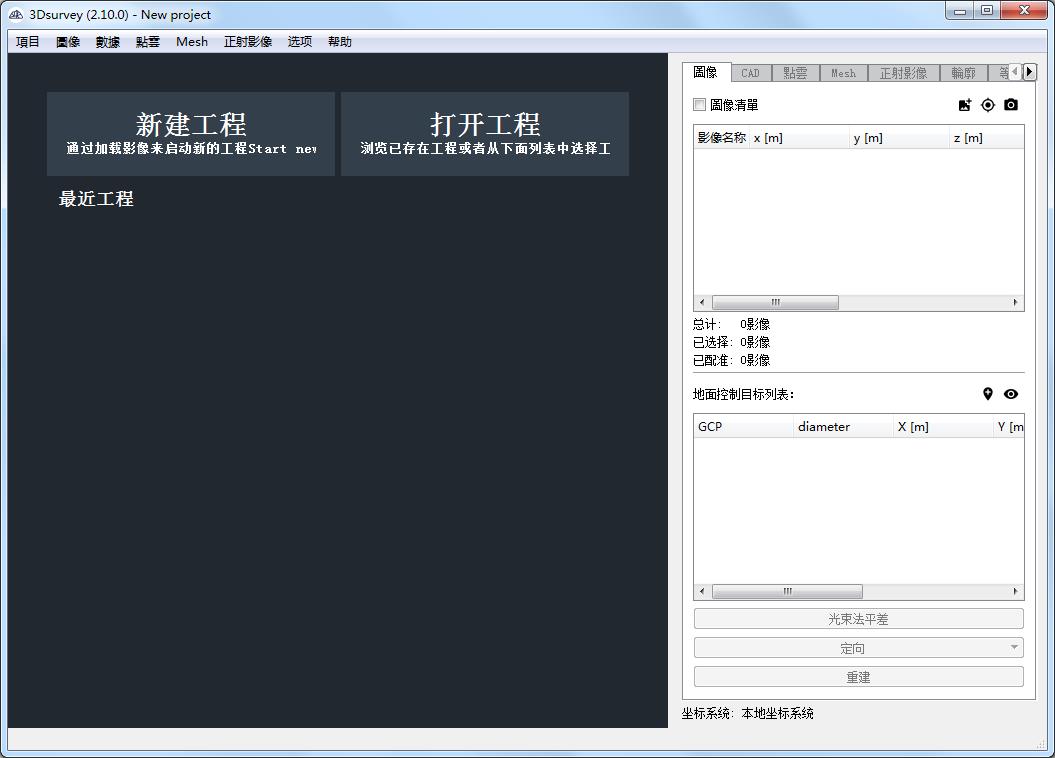This screenshot has height=758, width=1055.
Task: Click the 重建 button
Action: coord(858,676)
